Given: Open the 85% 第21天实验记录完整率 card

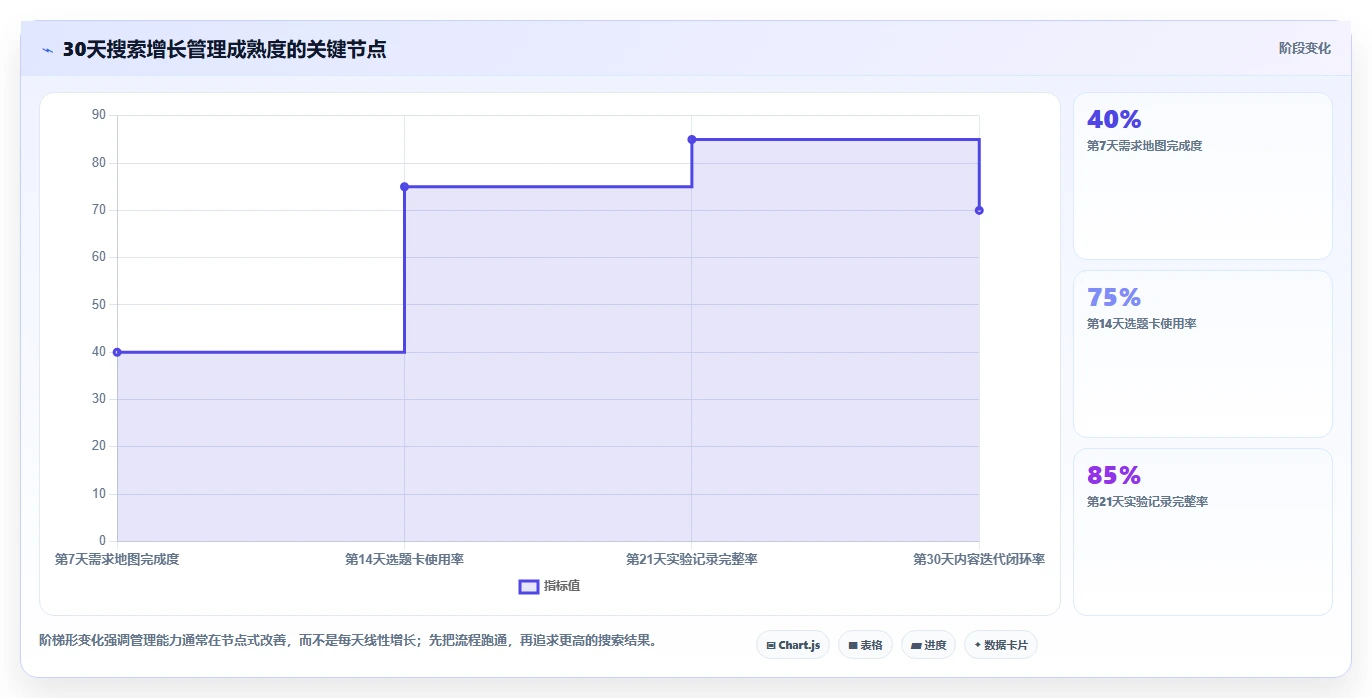Looking at the screenshot, I should pos(1202,532).
